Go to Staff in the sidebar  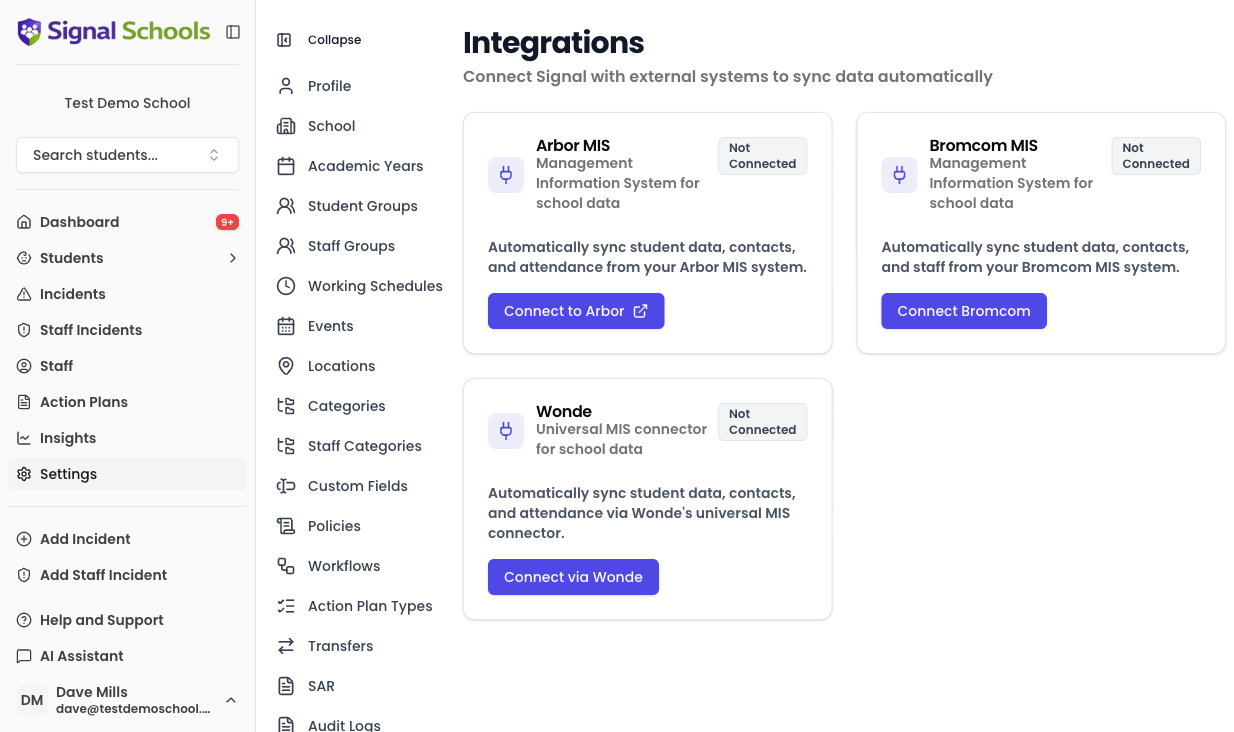tap(127, 366)
